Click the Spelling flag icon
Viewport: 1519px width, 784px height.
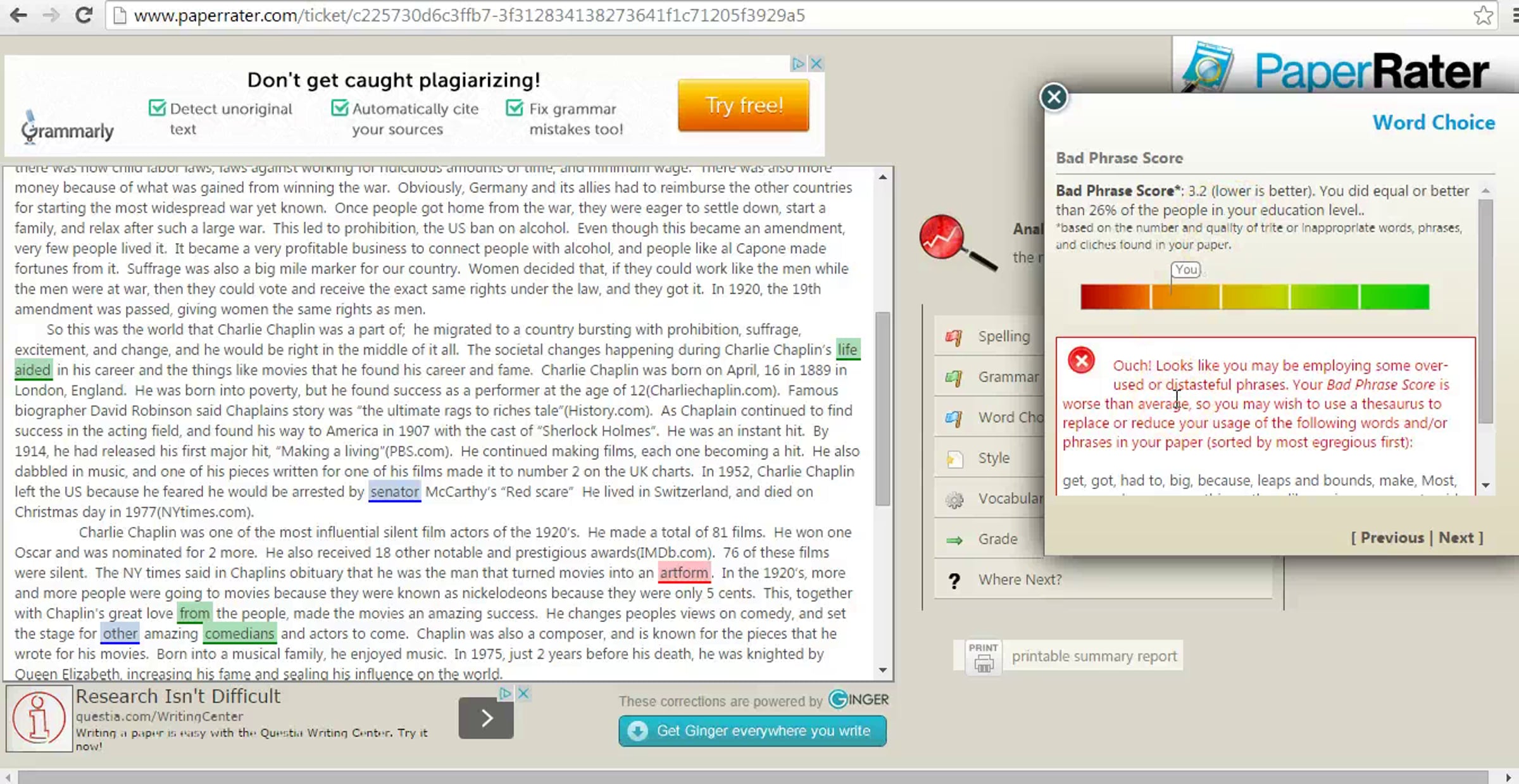click(x=954, y=337)
